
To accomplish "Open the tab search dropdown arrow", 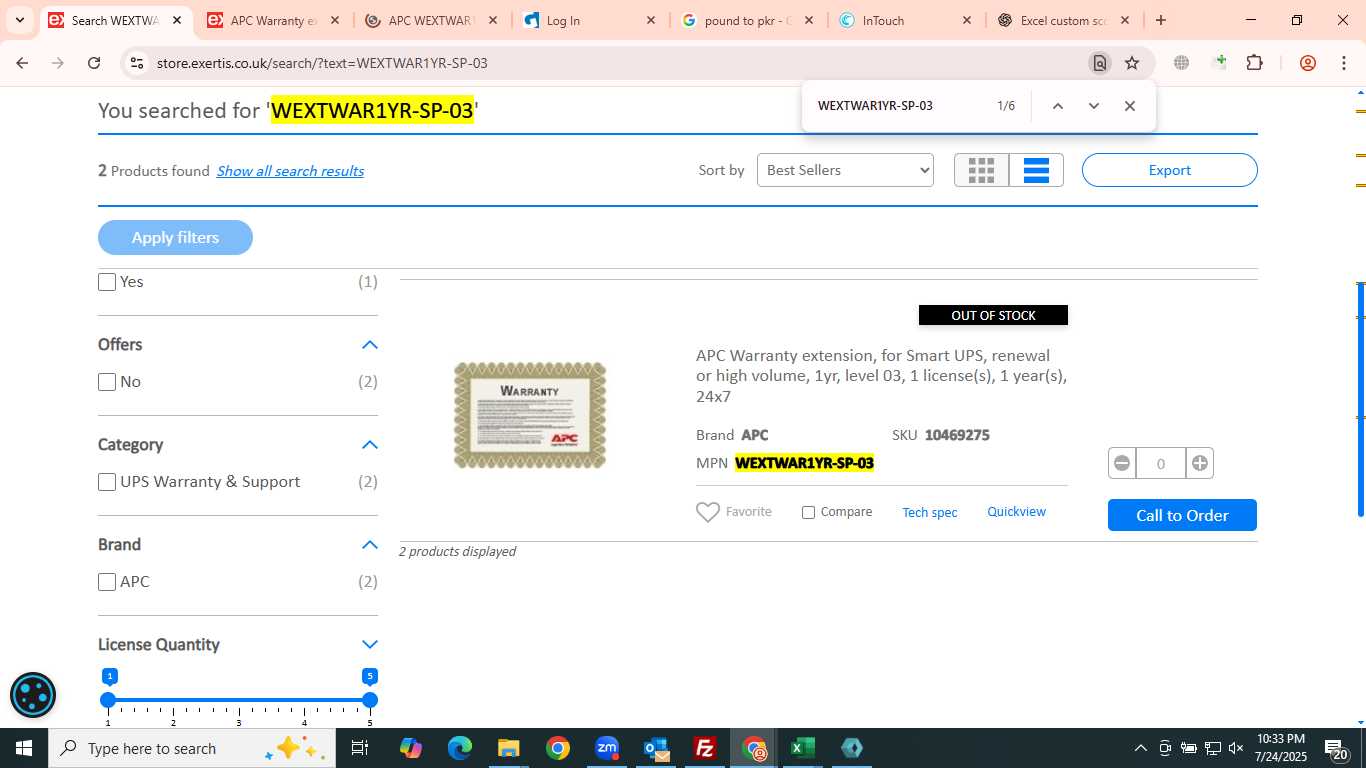I will (19, 20).
